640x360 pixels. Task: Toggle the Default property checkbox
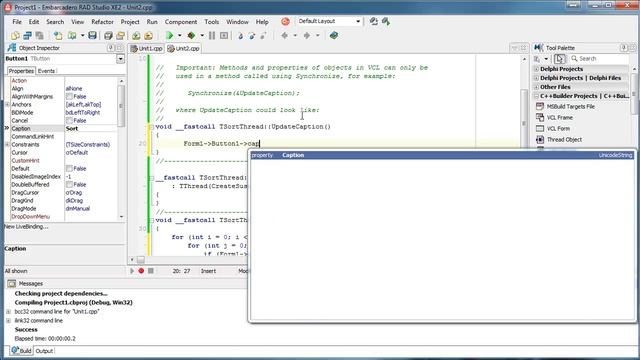pyautogui.click(x=69, y=168)
